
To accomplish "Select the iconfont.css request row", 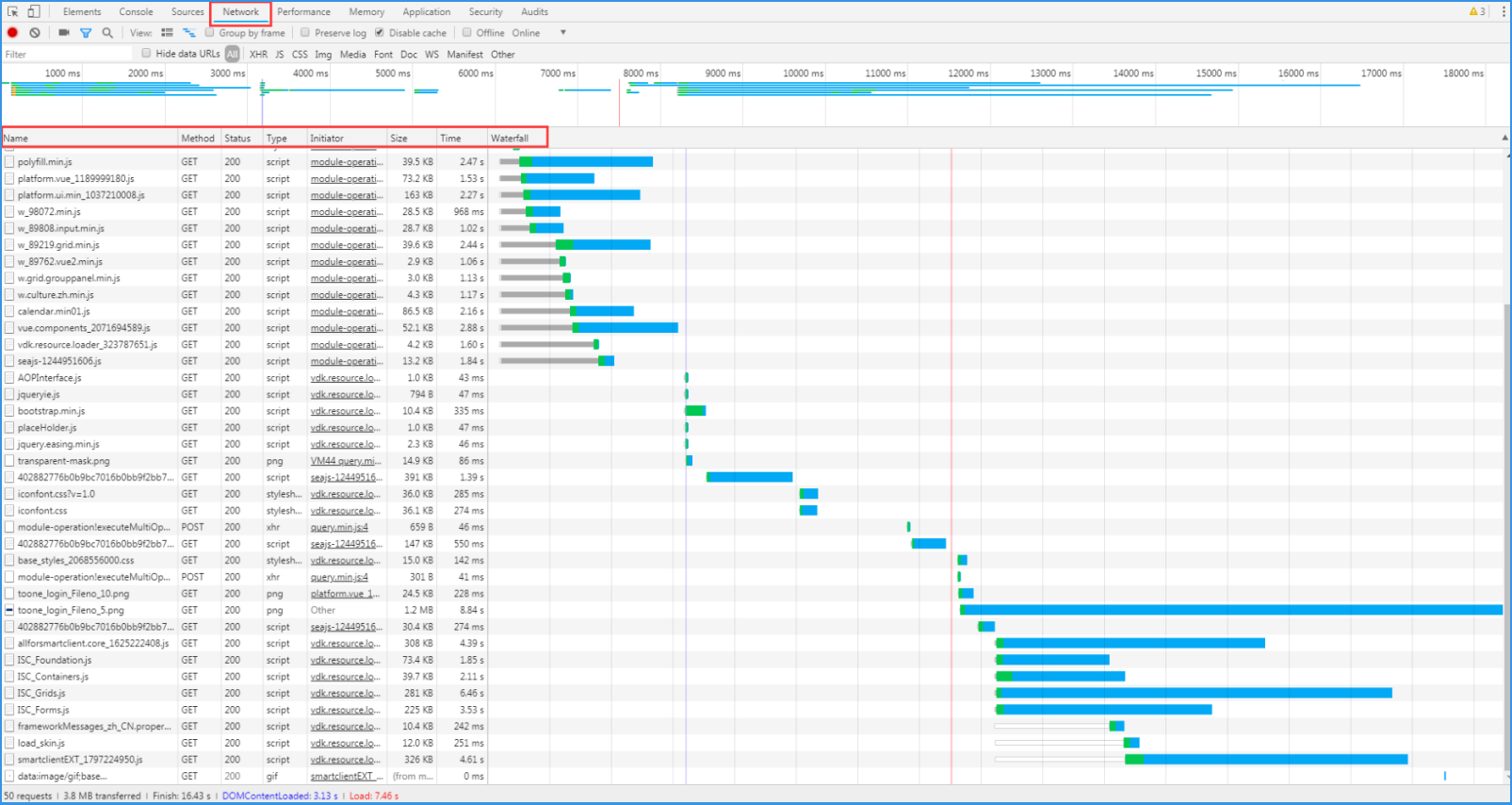I will tap(754, 511).
